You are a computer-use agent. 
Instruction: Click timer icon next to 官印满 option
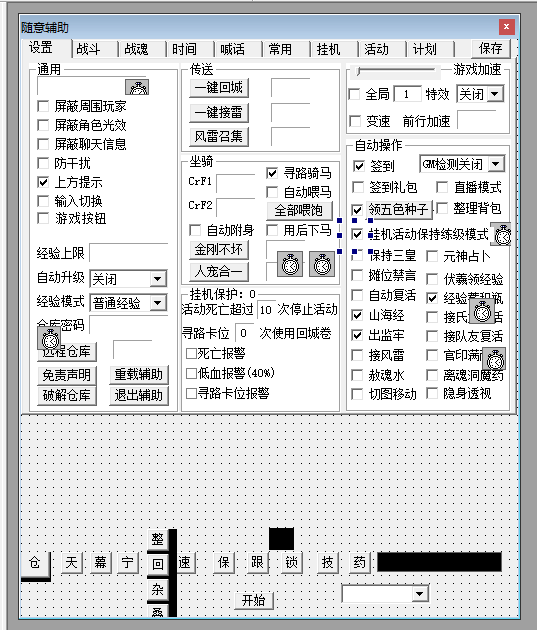click(494, 360)
